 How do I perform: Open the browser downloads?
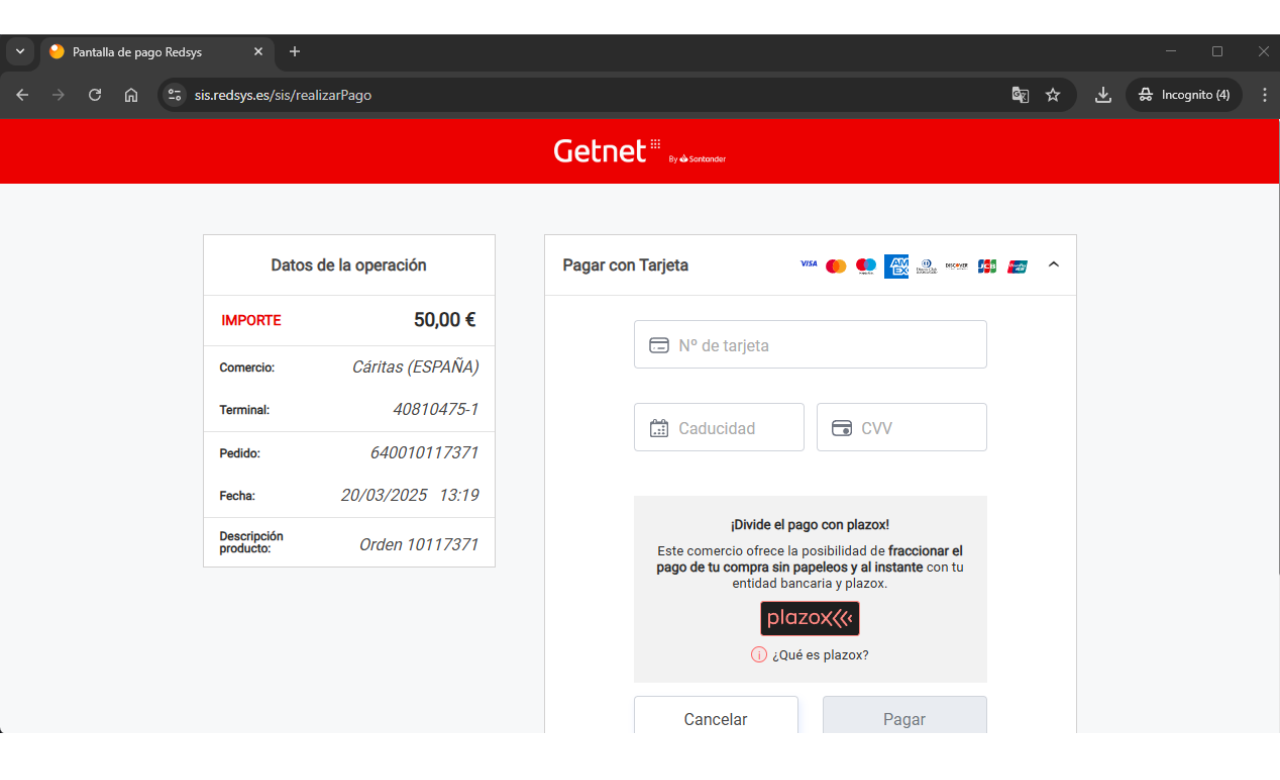click(1103, 95)
